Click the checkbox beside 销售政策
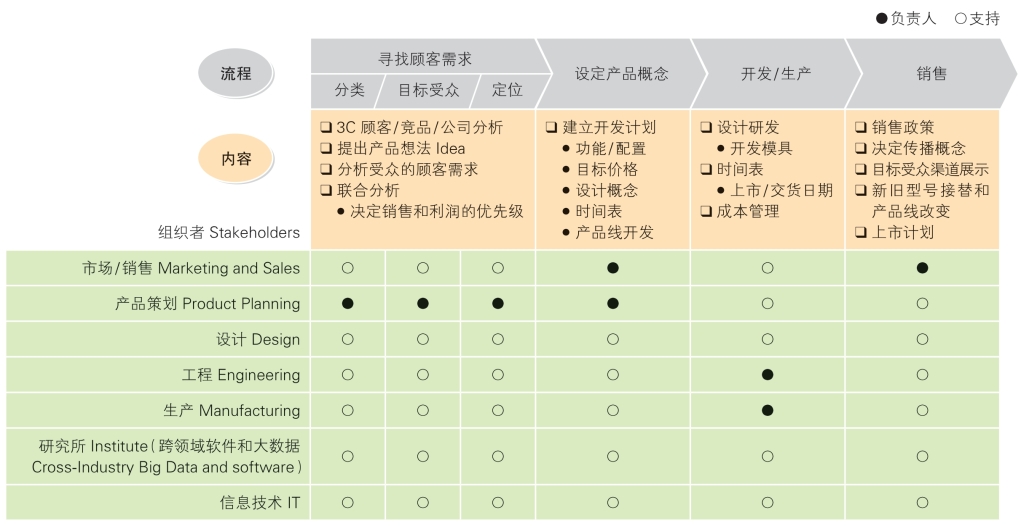The width and height of the screenshot is (1021, 526). click(x=861, y=128)
